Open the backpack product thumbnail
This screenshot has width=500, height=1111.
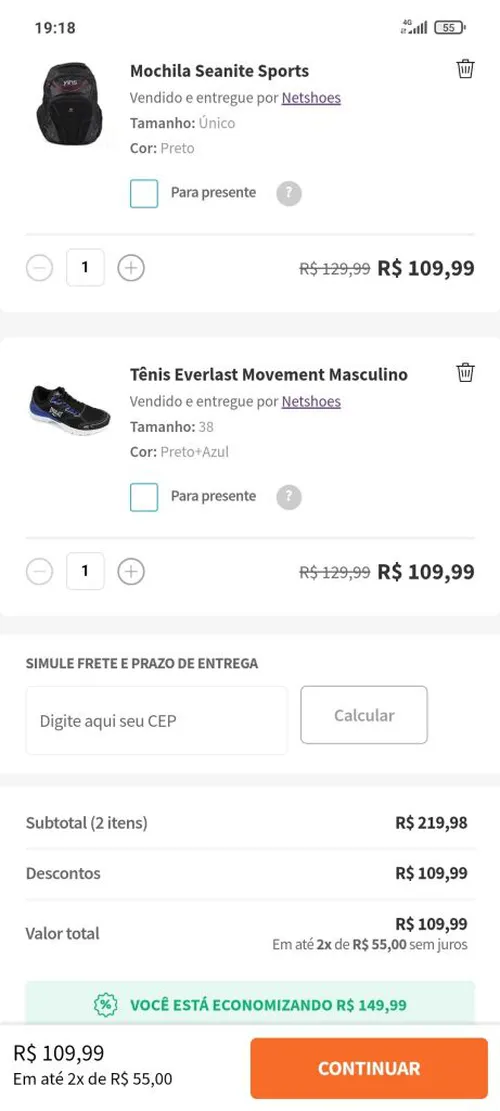(70, 103)
